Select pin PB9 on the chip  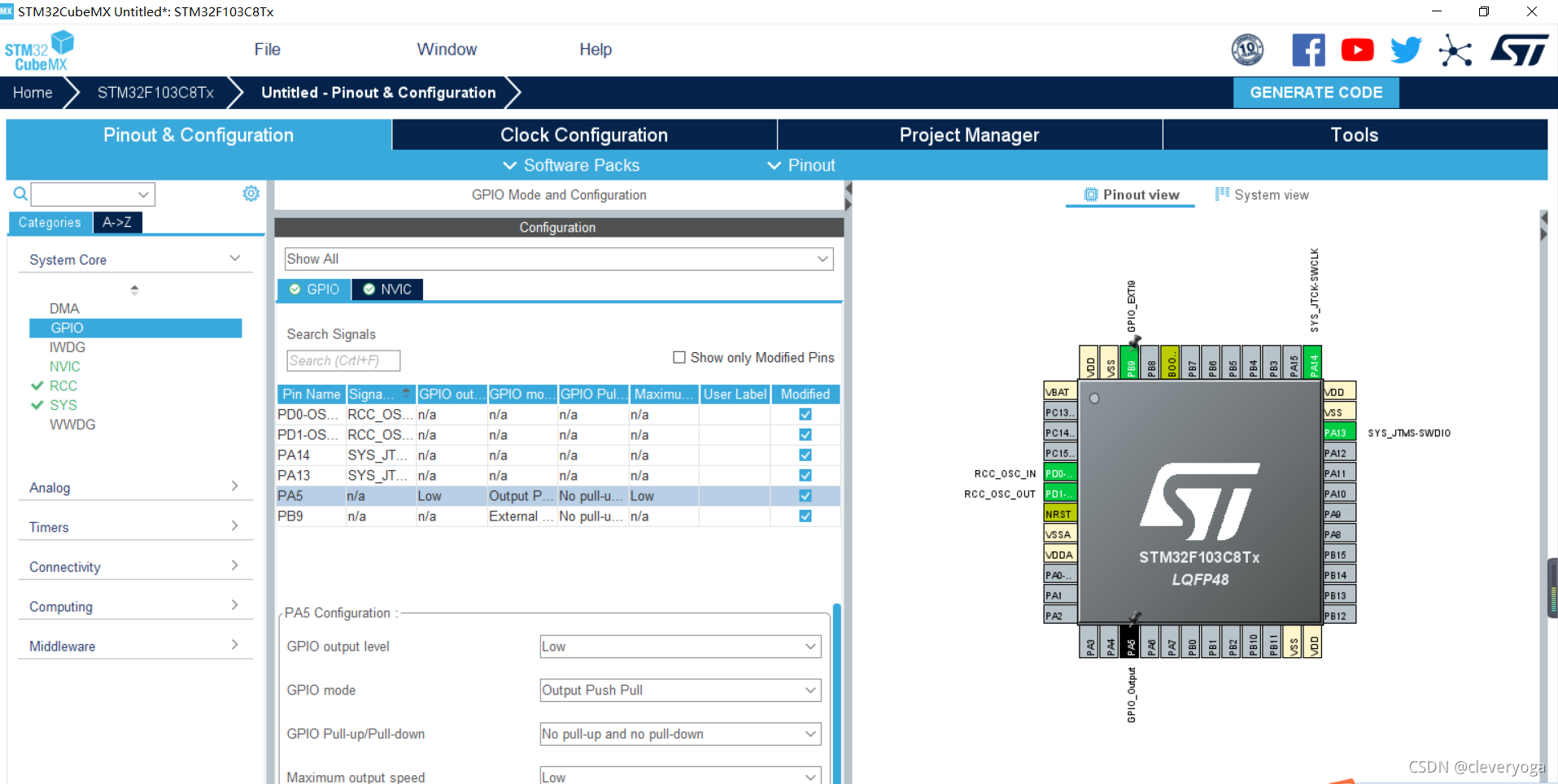(x=1131, y=363)
